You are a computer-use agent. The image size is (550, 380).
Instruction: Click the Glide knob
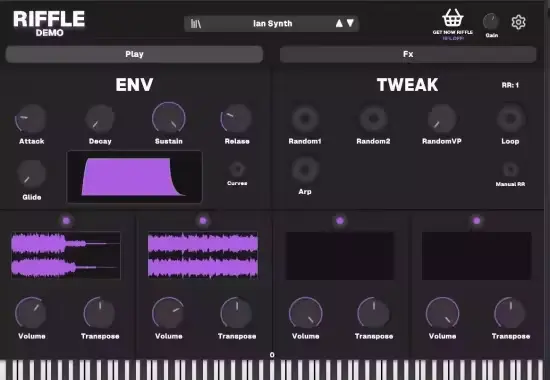tap(31, 174)
